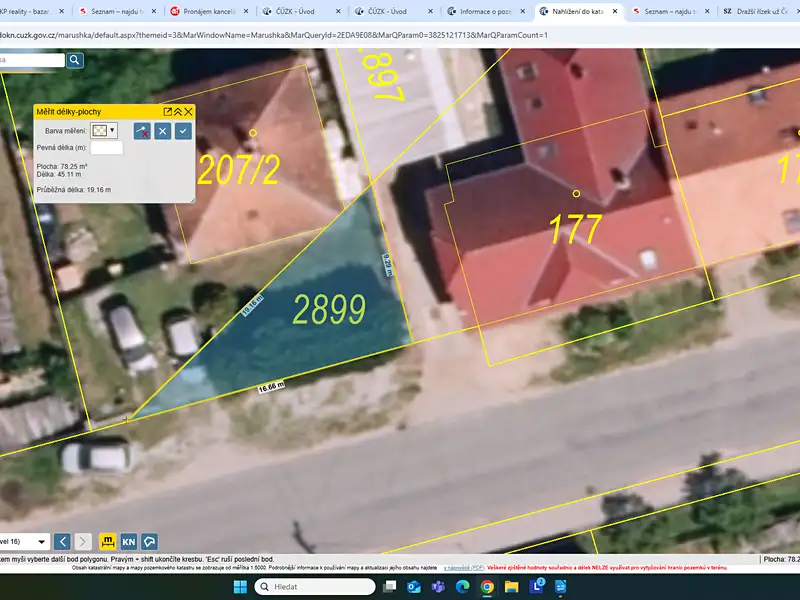Viewport: 800px width, 600px height.
Task: Detach the measuring panel into new window
Action: (x=167, y=112)
